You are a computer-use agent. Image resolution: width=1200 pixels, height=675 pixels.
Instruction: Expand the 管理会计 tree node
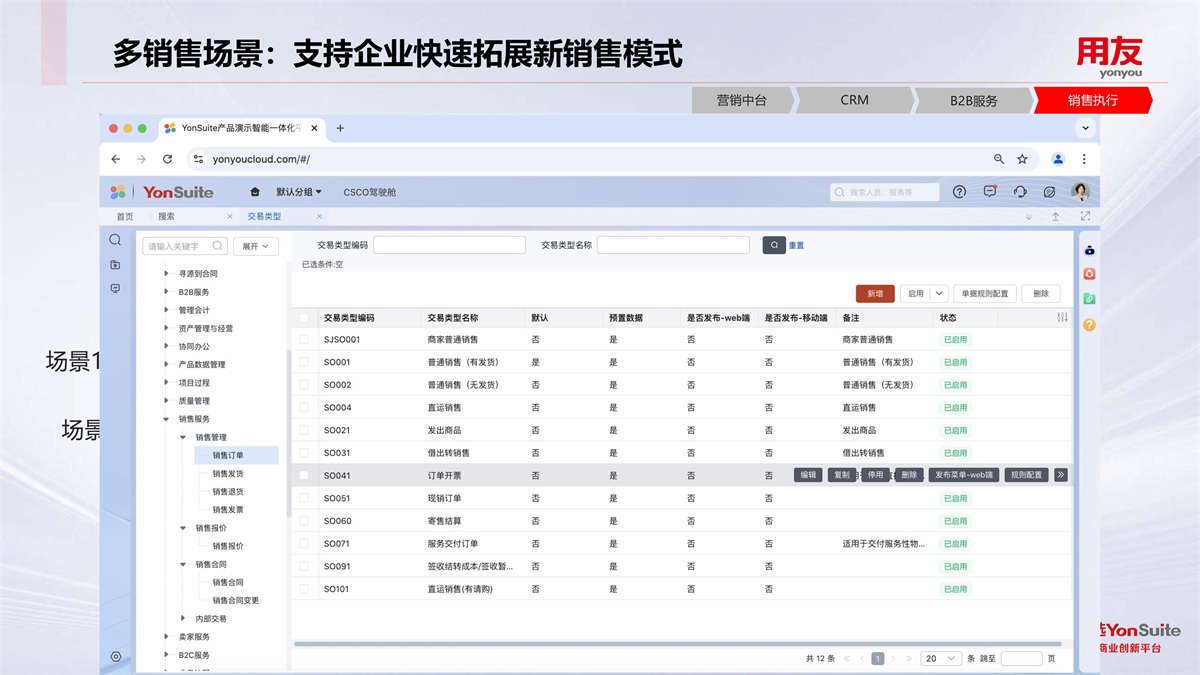pos(167,310)
